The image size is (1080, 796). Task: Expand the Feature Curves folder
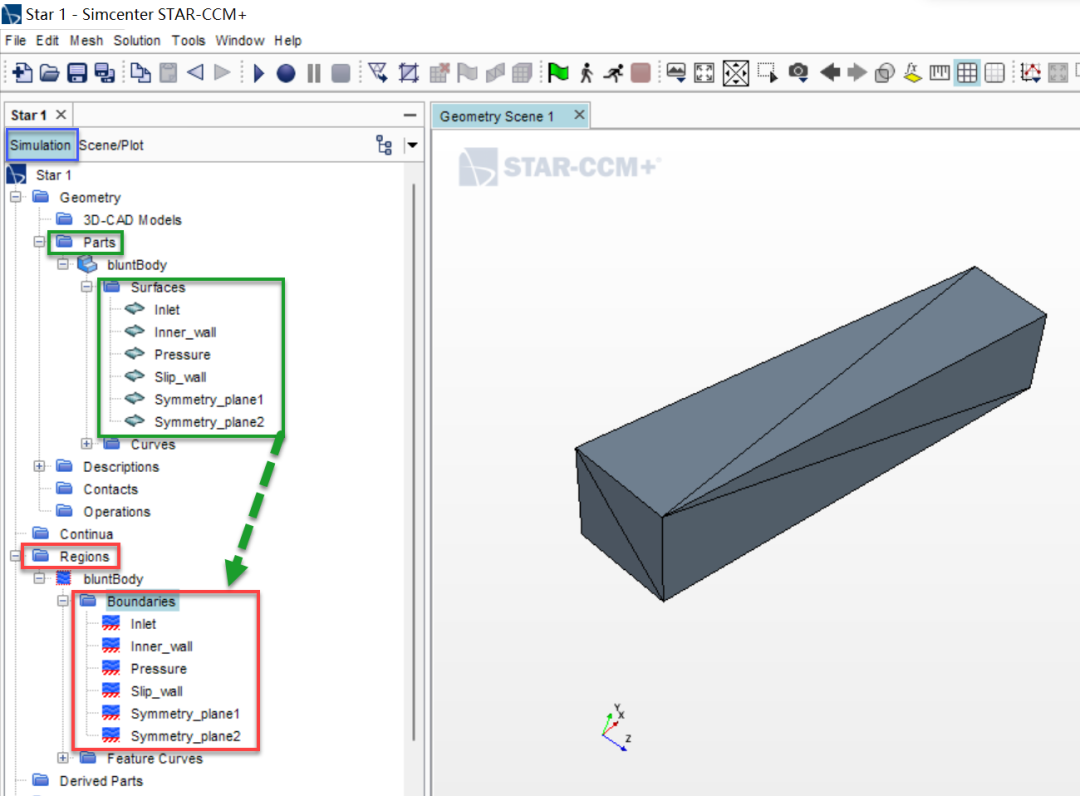63,758
